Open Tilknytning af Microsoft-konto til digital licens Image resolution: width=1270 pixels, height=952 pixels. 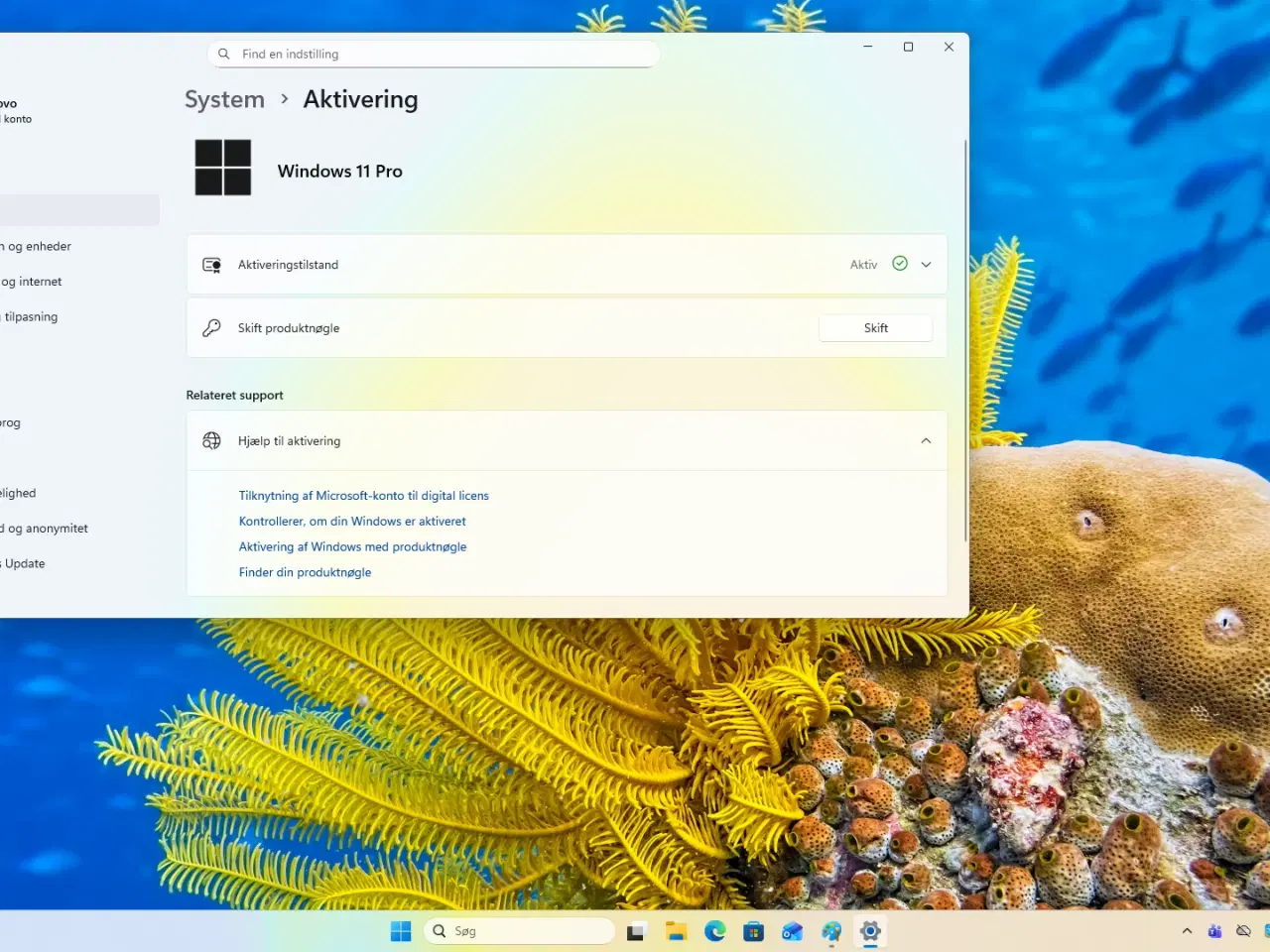[363, 495]
